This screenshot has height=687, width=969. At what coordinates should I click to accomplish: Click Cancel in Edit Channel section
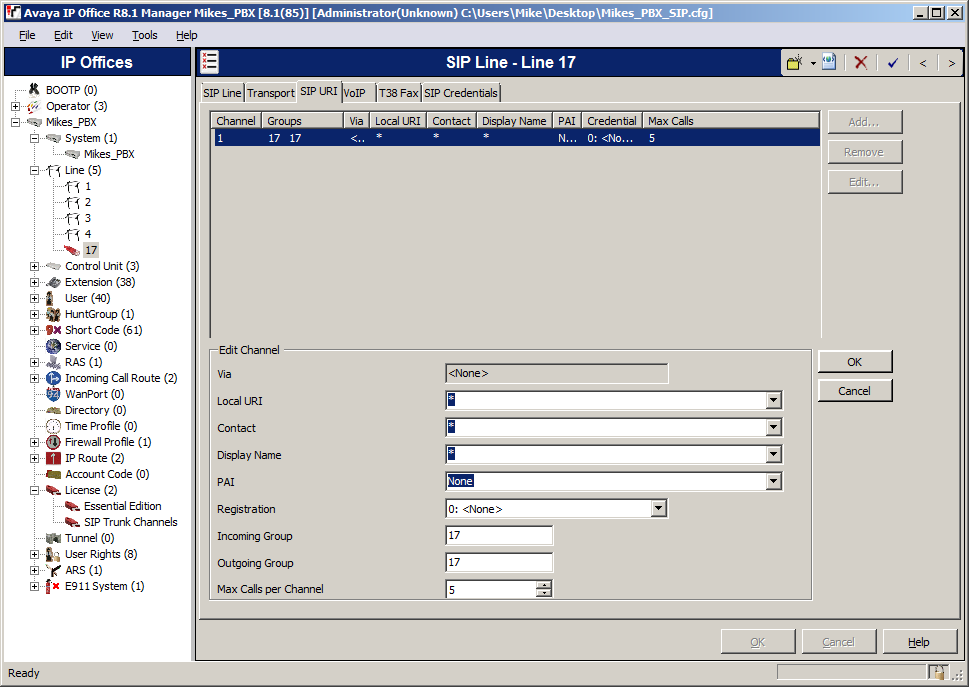click(x=855, y=390)
